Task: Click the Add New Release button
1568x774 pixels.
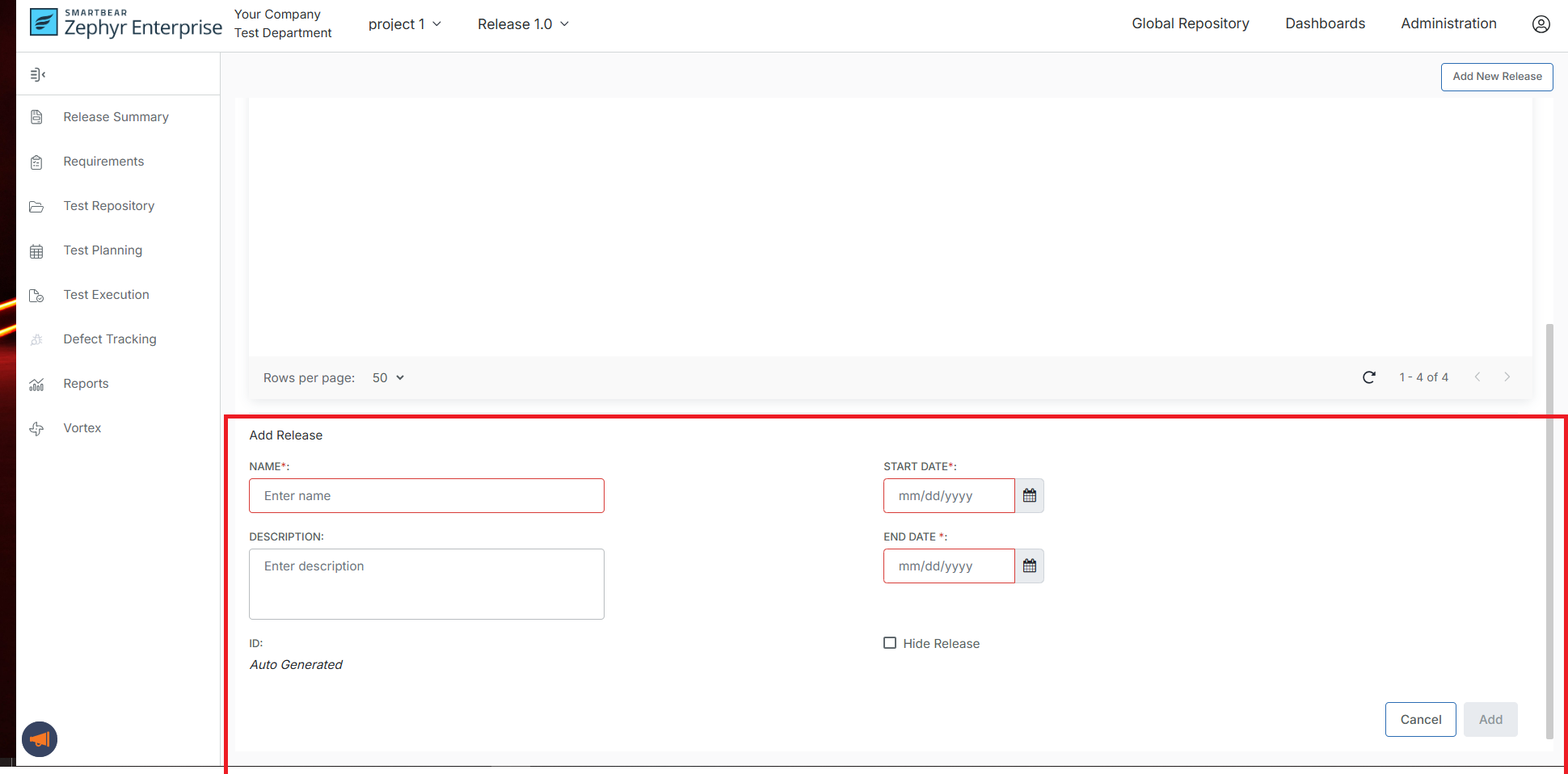Action: (1496, 77)
